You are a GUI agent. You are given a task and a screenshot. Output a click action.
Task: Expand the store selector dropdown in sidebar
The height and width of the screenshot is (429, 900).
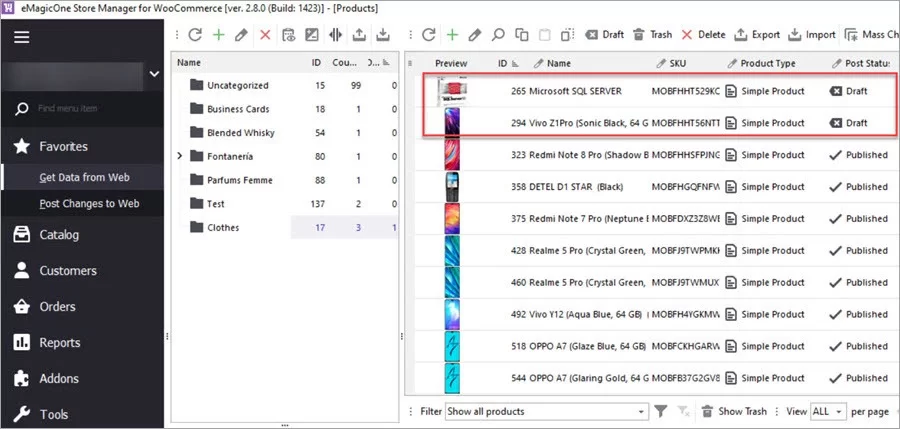tap(153, 73)
